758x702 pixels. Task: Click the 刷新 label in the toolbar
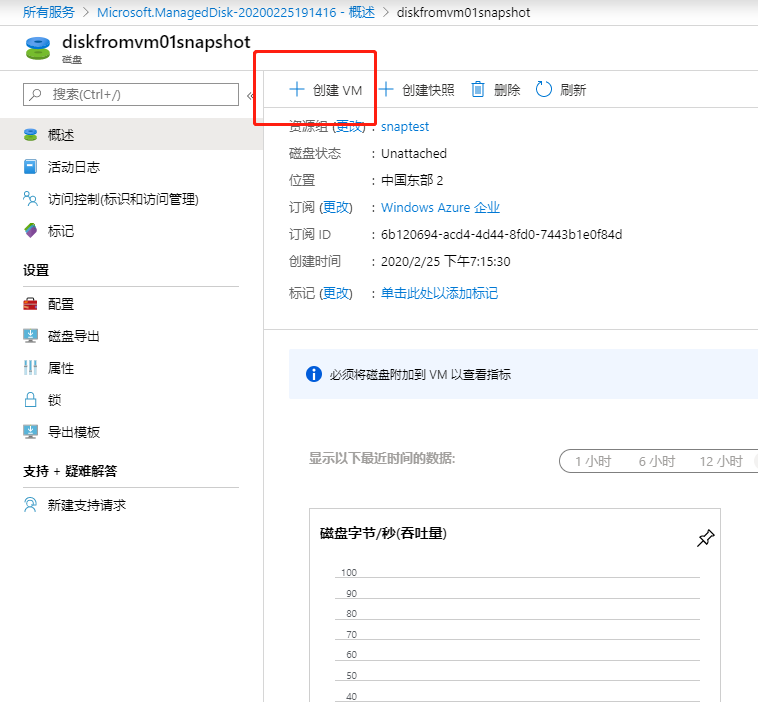point(573,90)
